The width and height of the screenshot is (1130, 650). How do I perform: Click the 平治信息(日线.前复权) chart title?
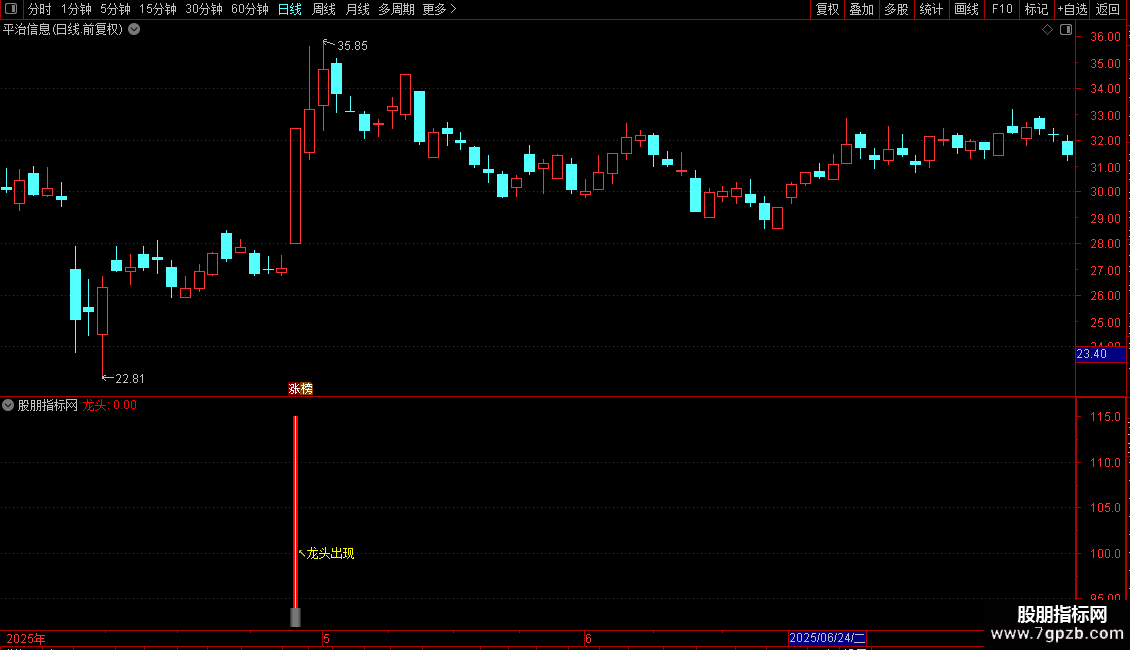63,30
